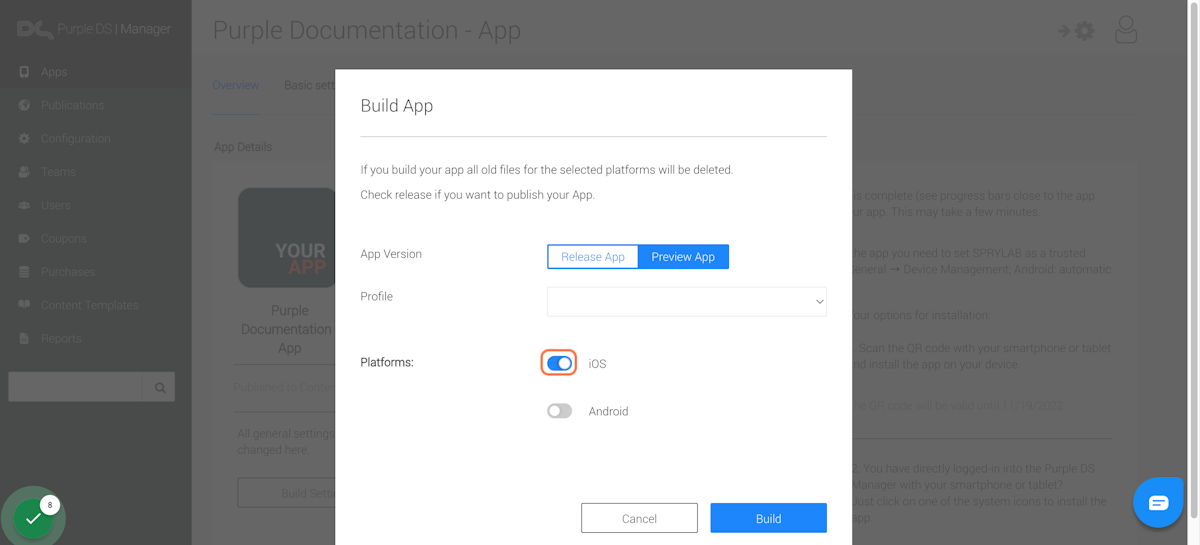Click the Users group icon

pyautogui.click(x=24, y=205)
